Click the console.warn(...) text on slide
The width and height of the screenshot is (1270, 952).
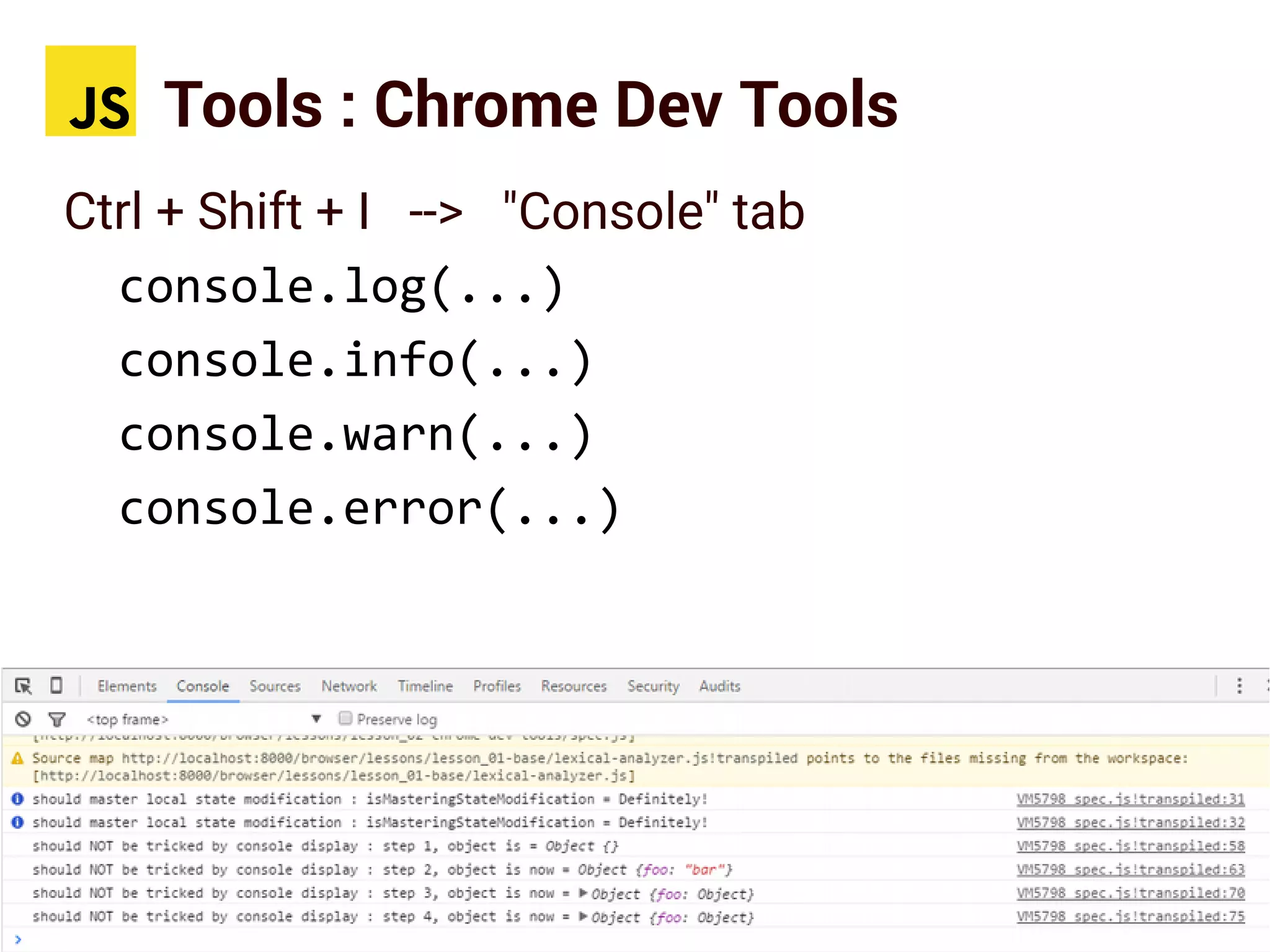[355, 435]
